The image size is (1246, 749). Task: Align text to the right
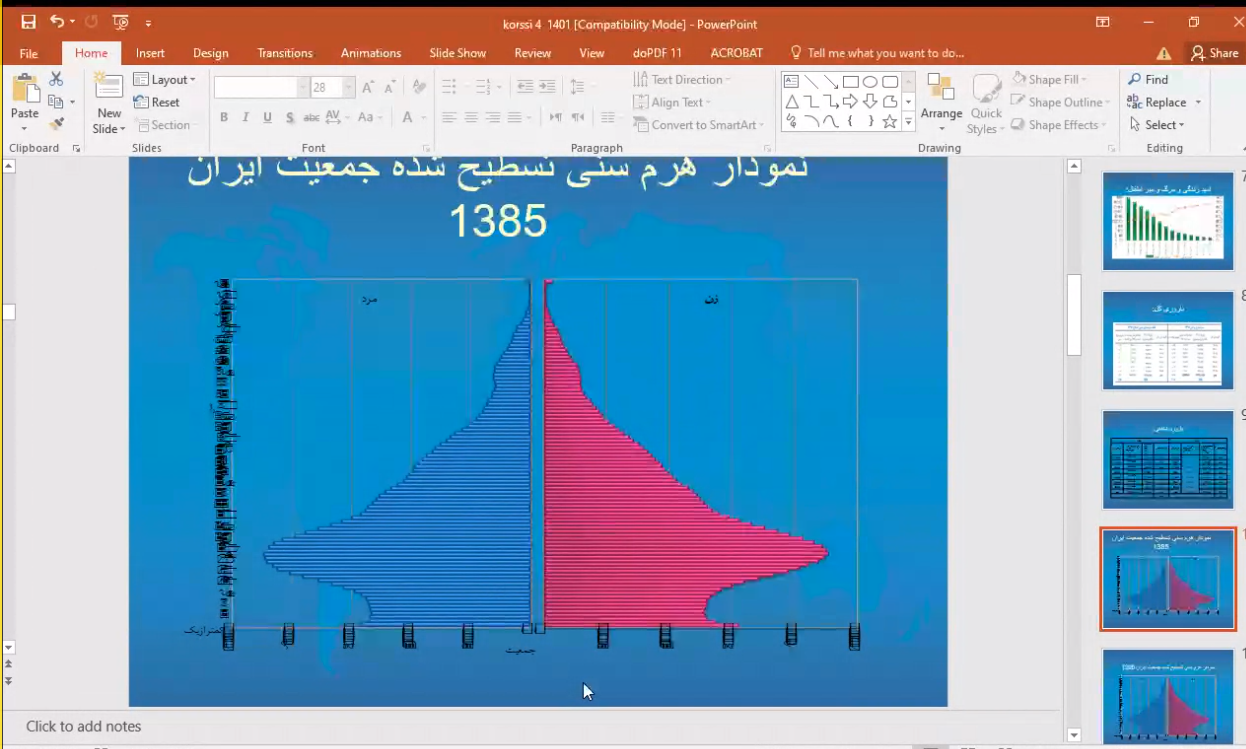[x=493, y=118]
